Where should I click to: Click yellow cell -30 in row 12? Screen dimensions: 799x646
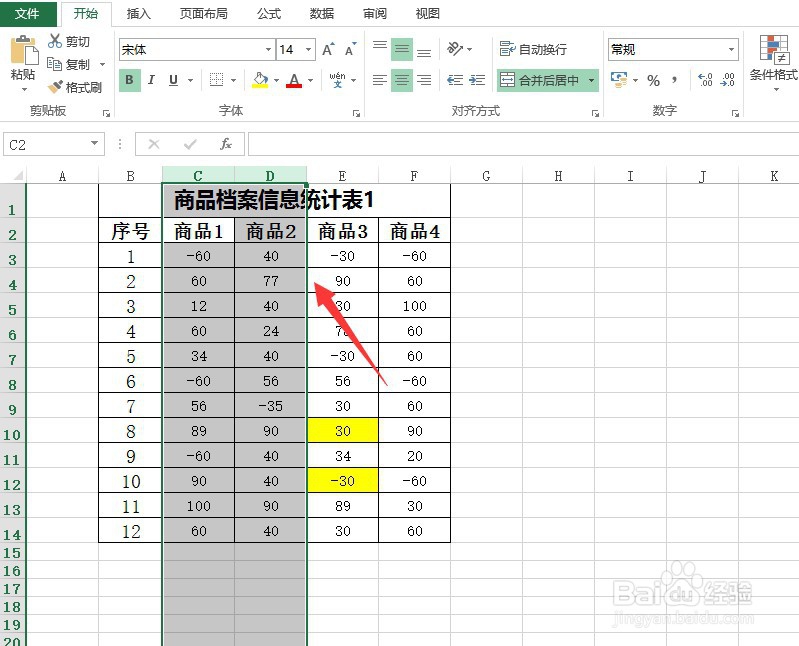click(x=343, y=480)
